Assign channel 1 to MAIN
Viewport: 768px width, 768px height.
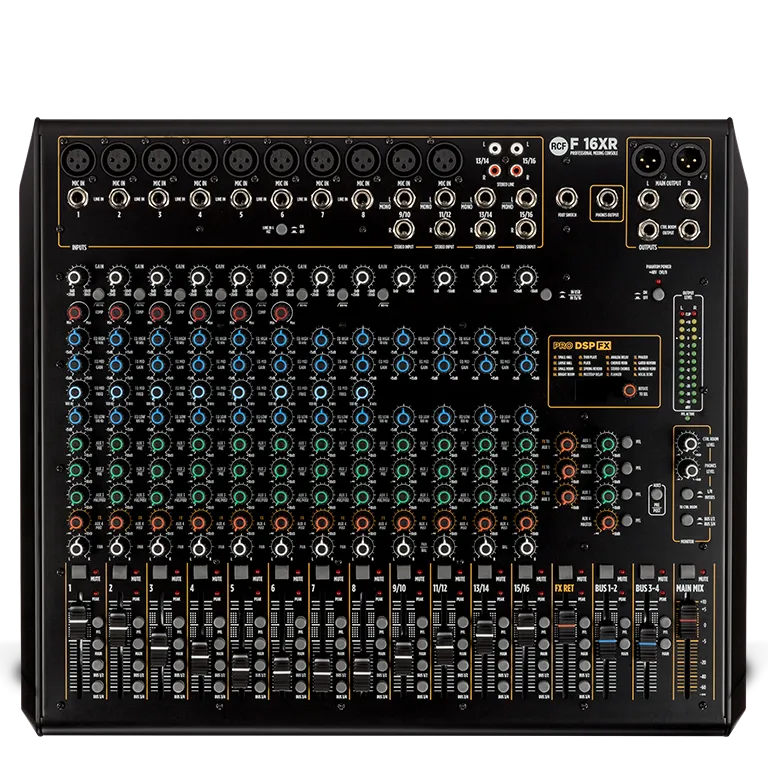(98, 644)
